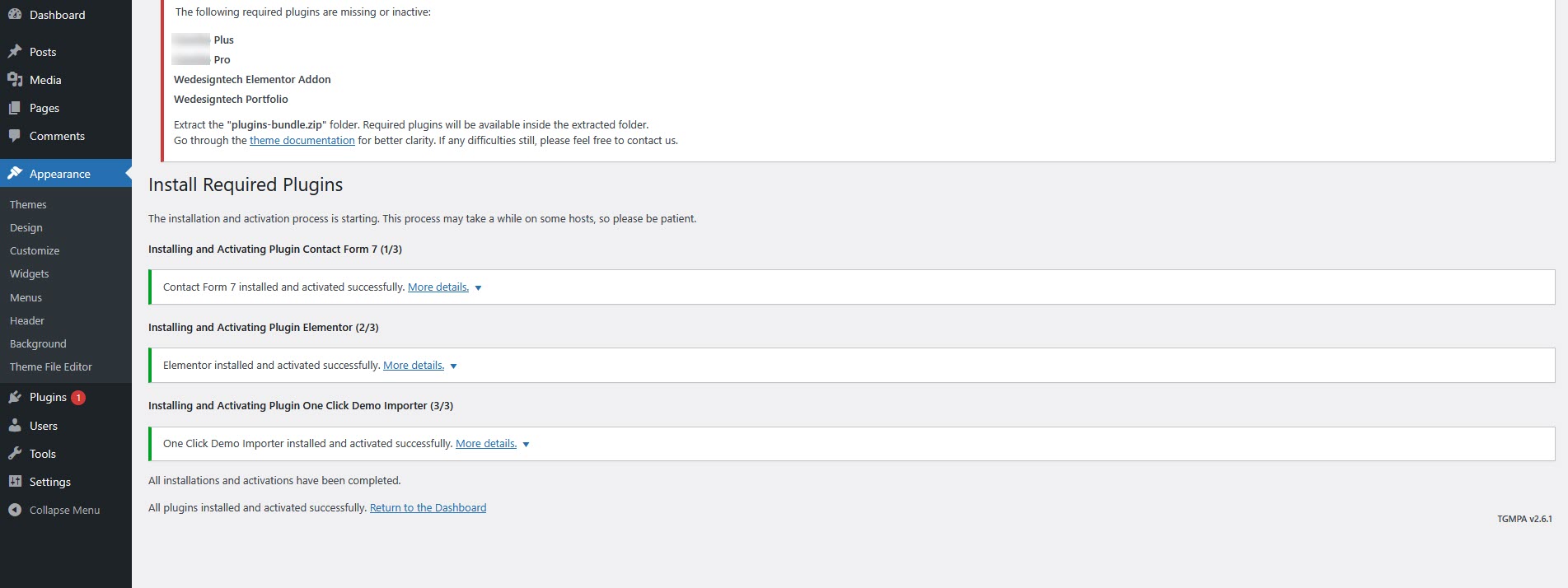Click the Plugins plug icon

point(15,398)
